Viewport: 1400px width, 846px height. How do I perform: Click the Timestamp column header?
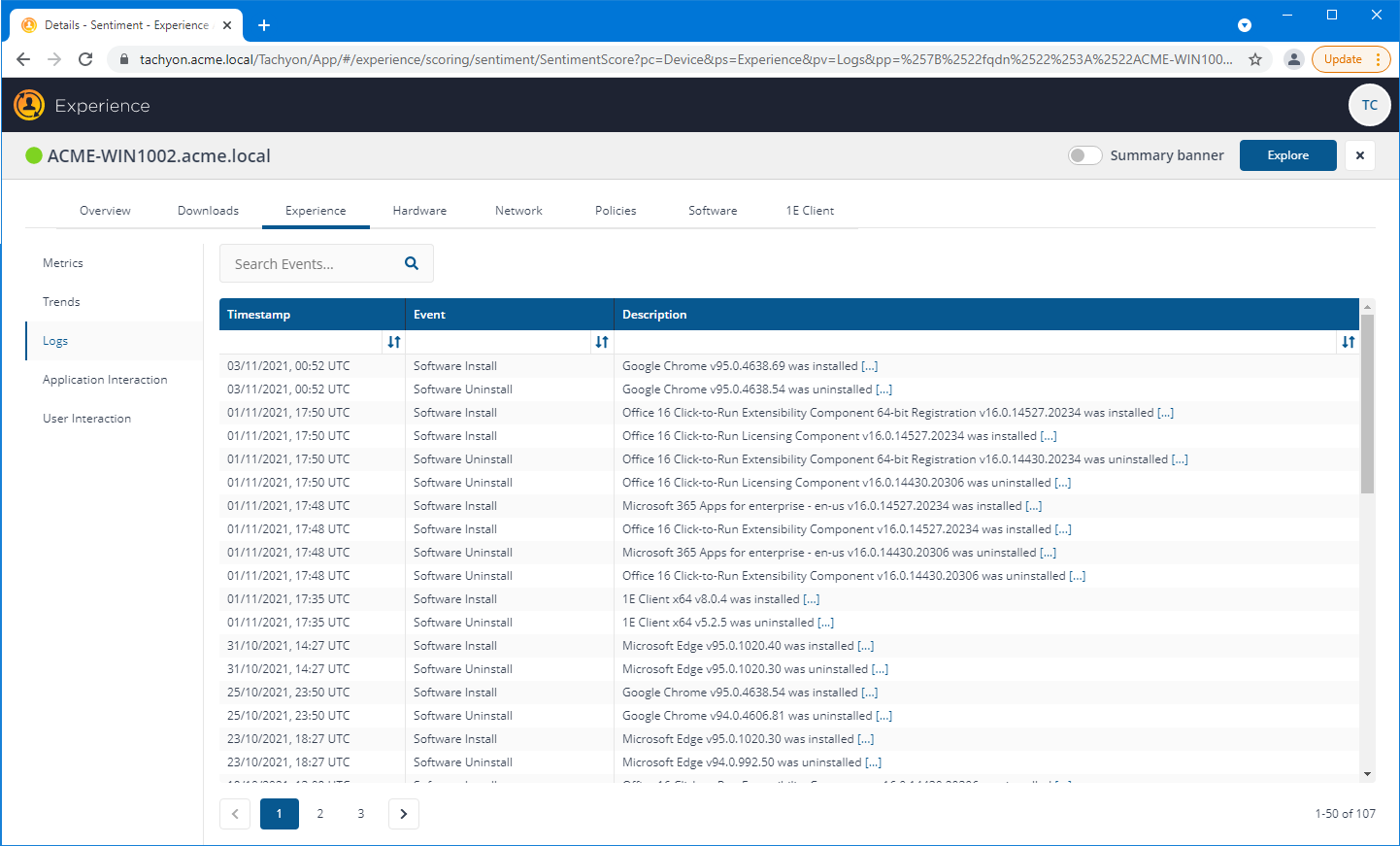pos(312,315)
